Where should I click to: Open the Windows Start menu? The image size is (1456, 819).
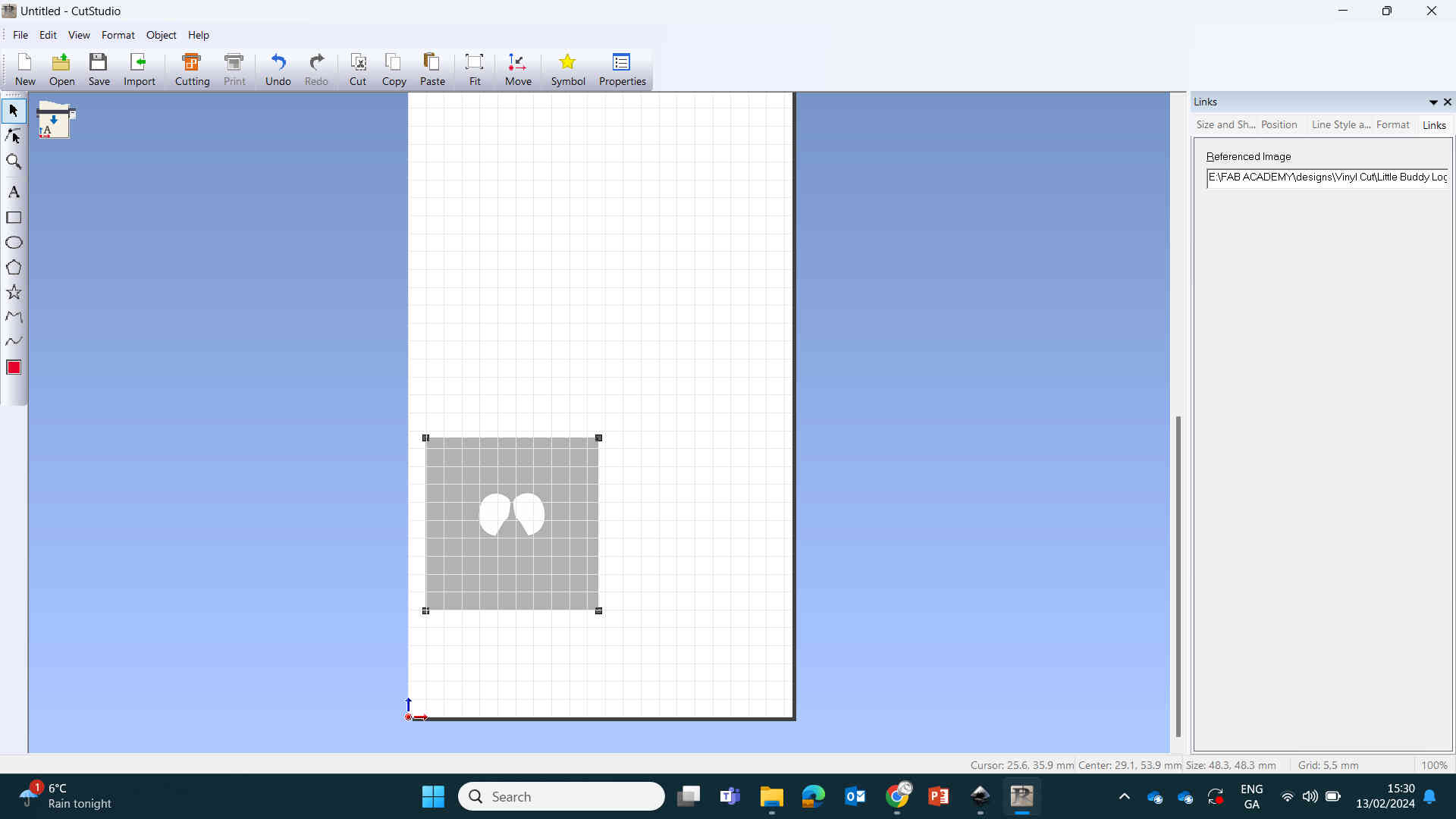(433, 796)
